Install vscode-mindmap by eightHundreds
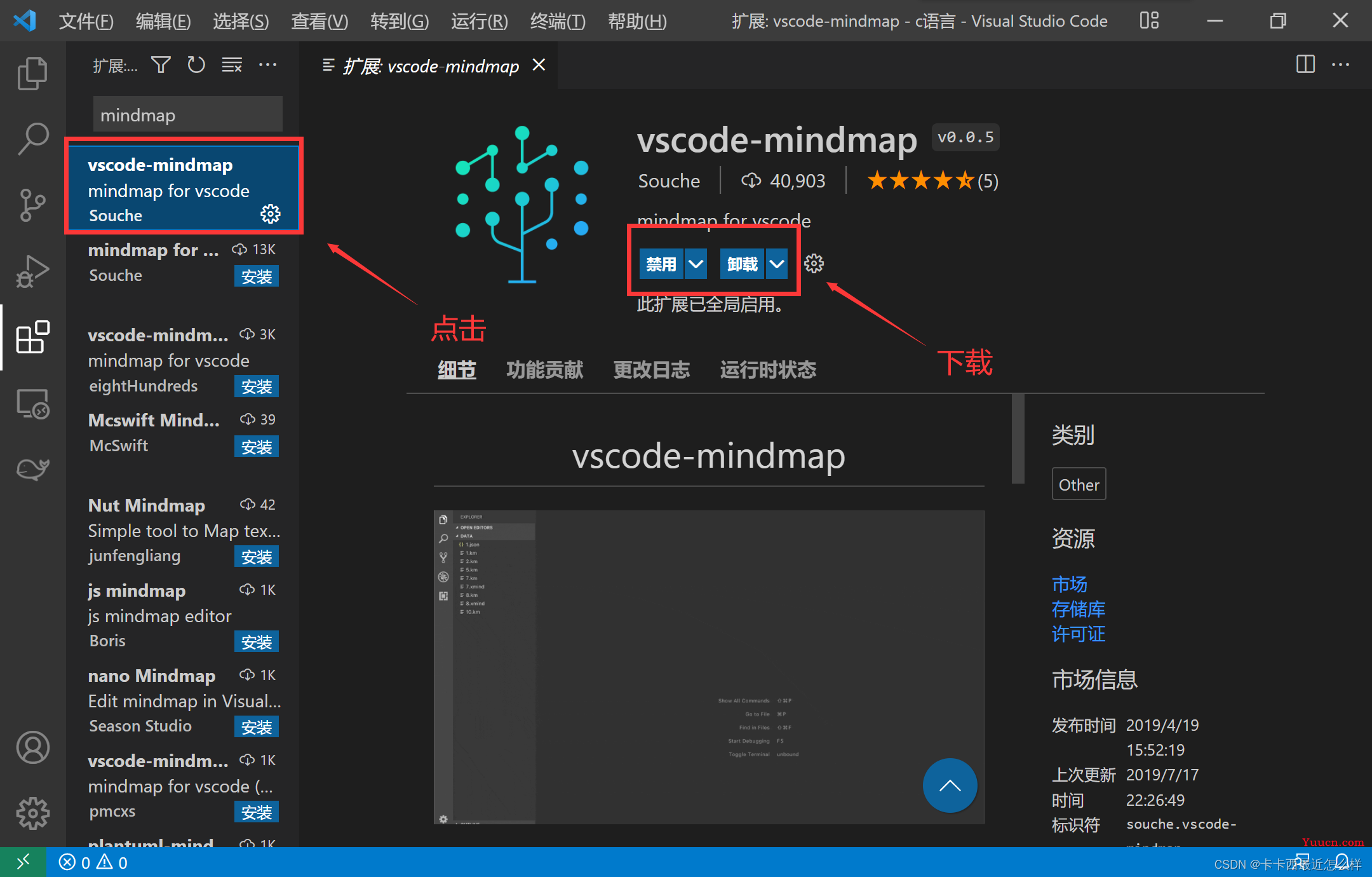 point(257,386)
